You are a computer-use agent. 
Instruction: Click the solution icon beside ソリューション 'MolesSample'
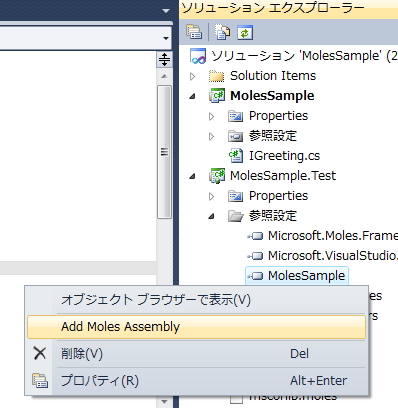pos(198,56)
